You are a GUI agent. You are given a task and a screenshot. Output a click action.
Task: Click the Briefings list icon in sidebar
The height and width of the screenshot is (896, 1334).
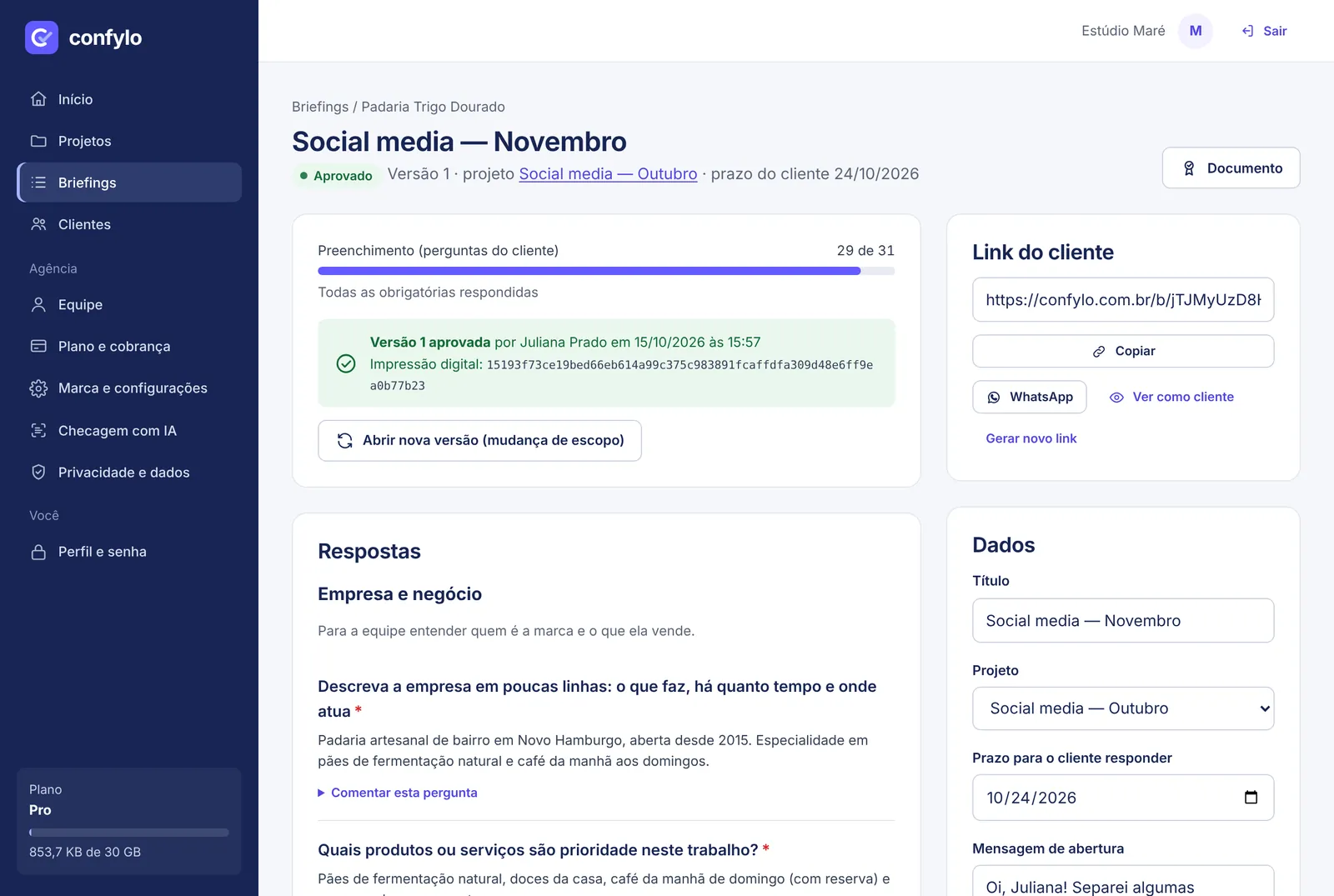pos(38,183)
